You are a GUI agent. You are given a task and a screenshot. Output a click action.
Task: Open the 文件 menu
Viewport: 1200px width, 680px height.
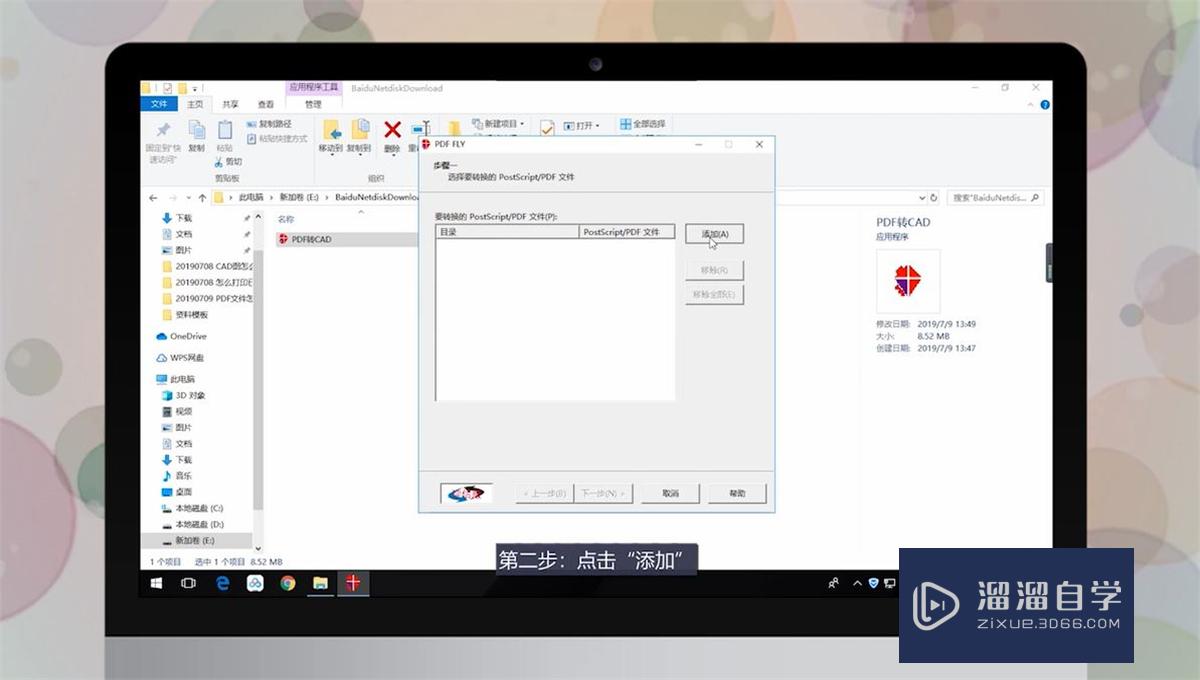tap(158, 104)
